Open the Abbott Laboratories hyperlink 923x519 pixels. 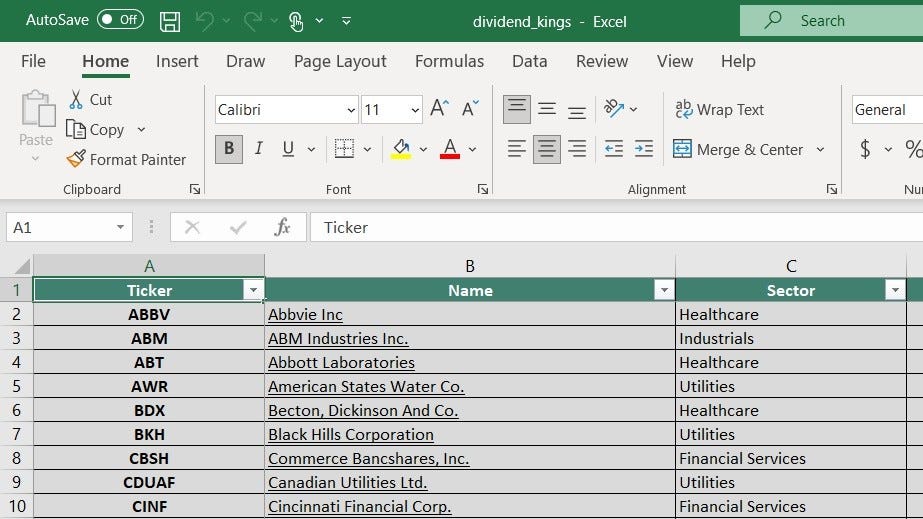(x=341, y=362)
